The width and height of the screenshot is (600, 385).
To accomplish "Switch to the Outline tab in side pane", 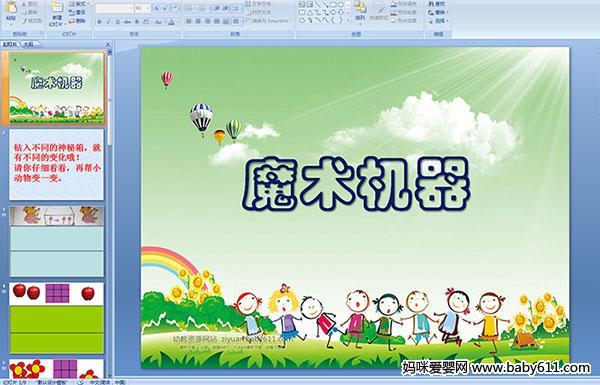I will [x=29, y=44].
